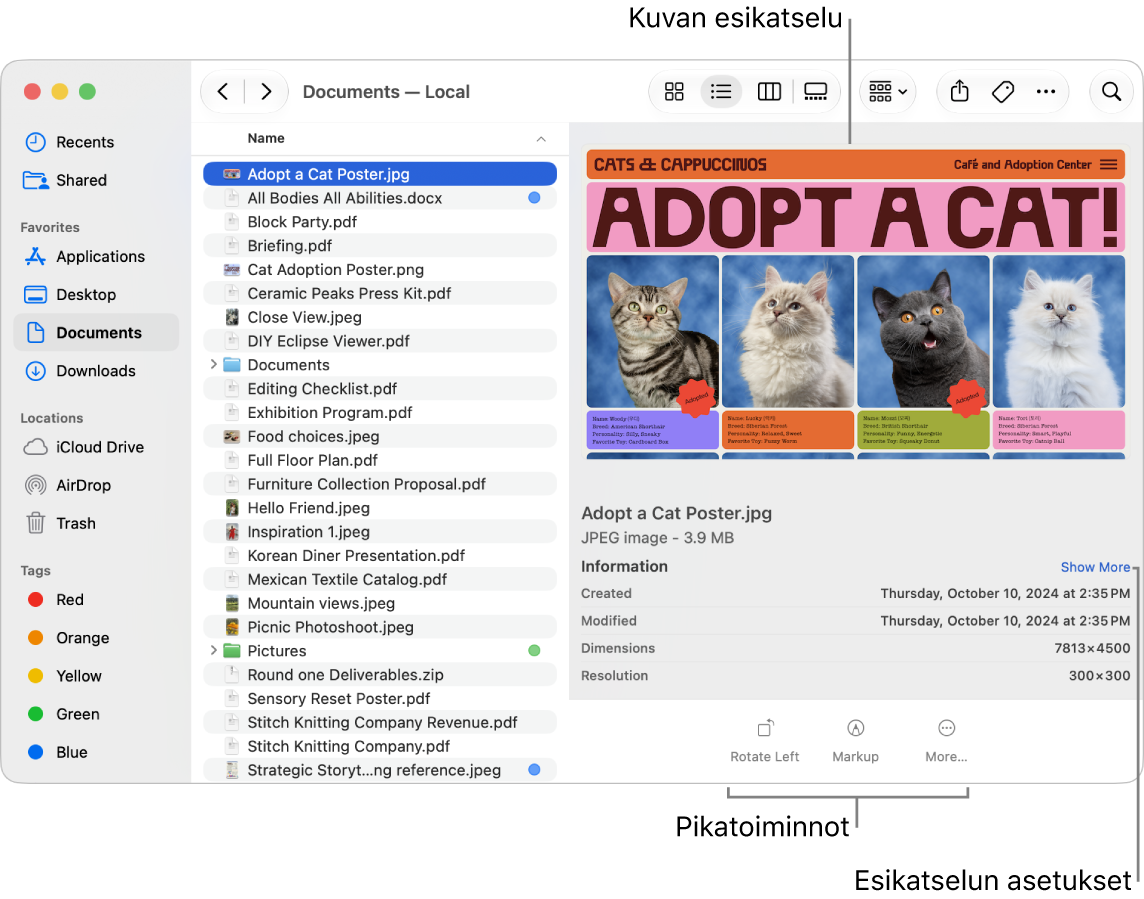Go forward with the right chevron button
This screenshot has height=899, width=1144.
click(x=266, y=91)
